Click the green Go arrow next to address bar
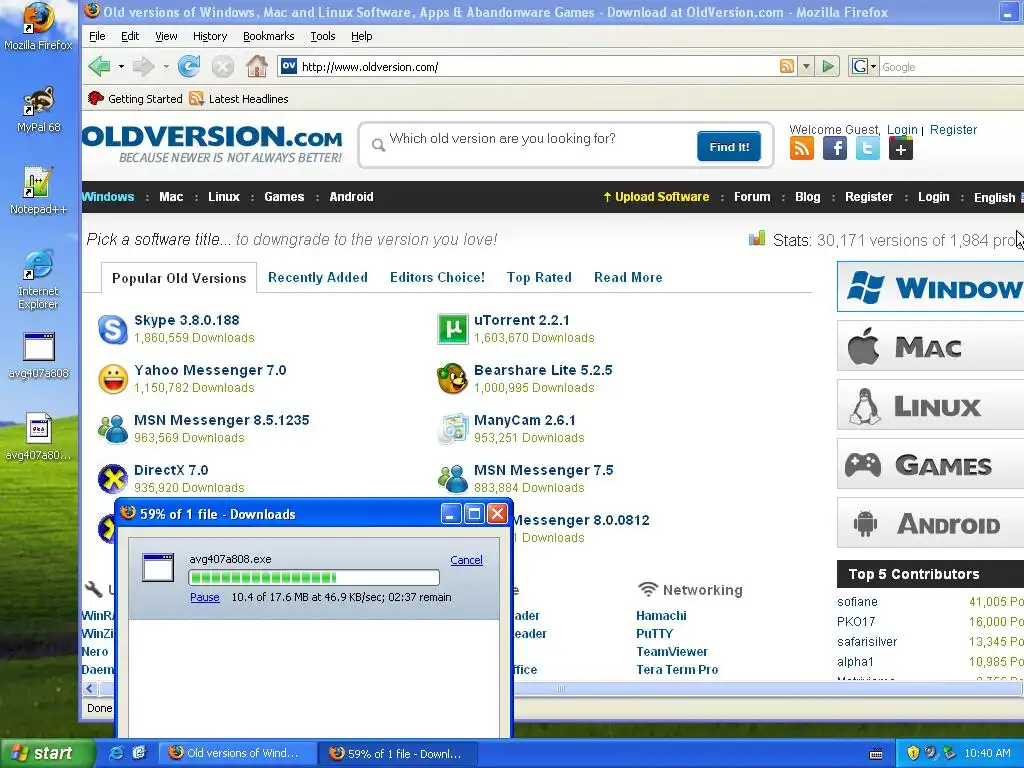The width and height of the screenshot is (1024, 768). click(828, 66)
